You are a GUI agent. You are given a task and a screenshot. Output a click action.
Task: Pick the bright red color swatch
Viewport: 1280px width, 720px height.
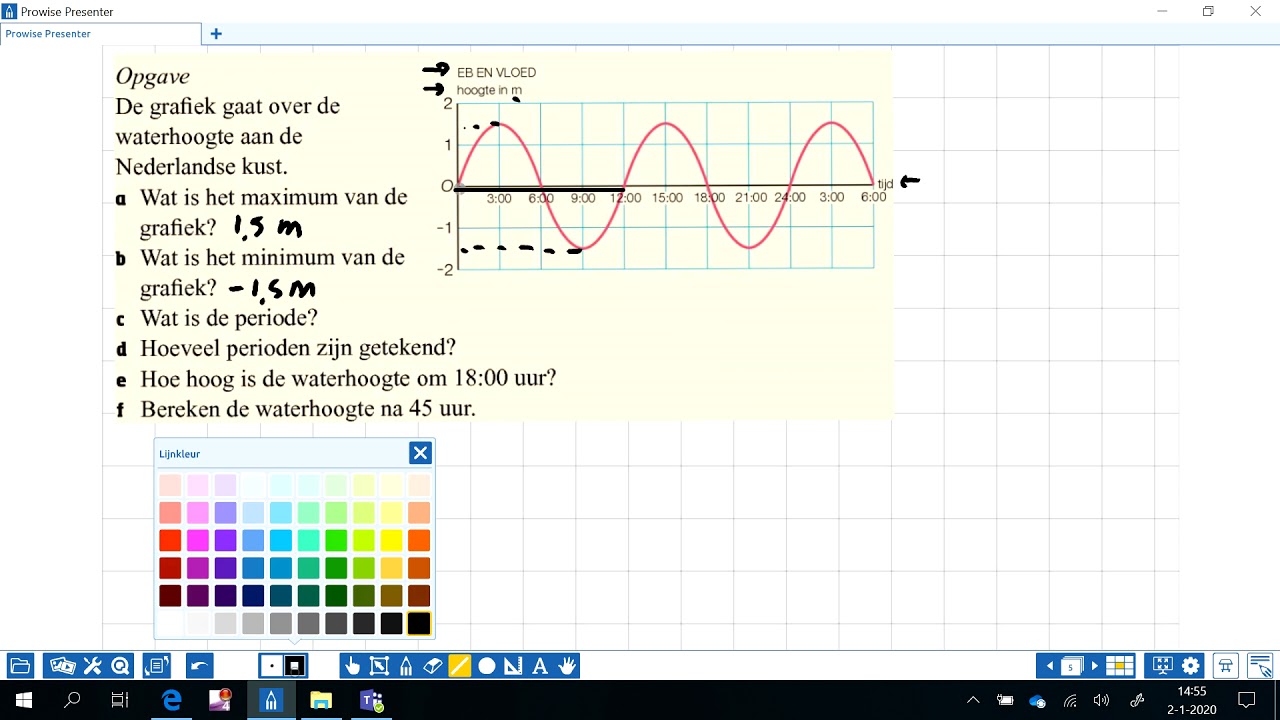[170, 541]
